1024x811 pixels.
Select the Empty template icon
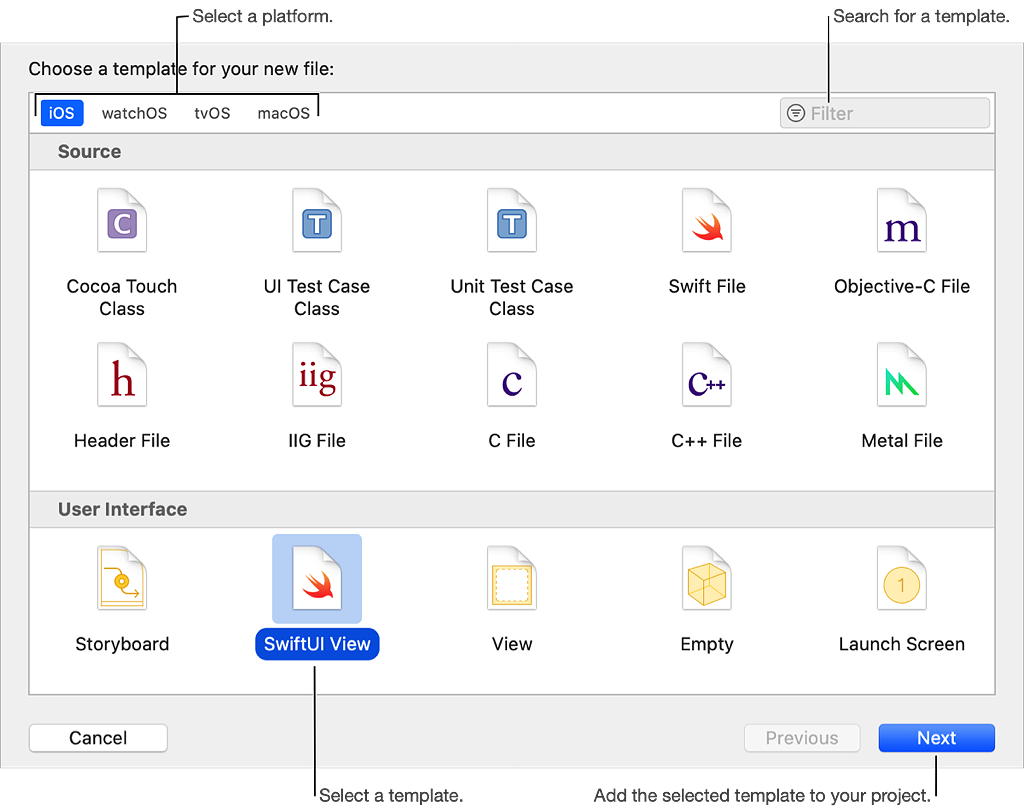[x=707, y=578]
